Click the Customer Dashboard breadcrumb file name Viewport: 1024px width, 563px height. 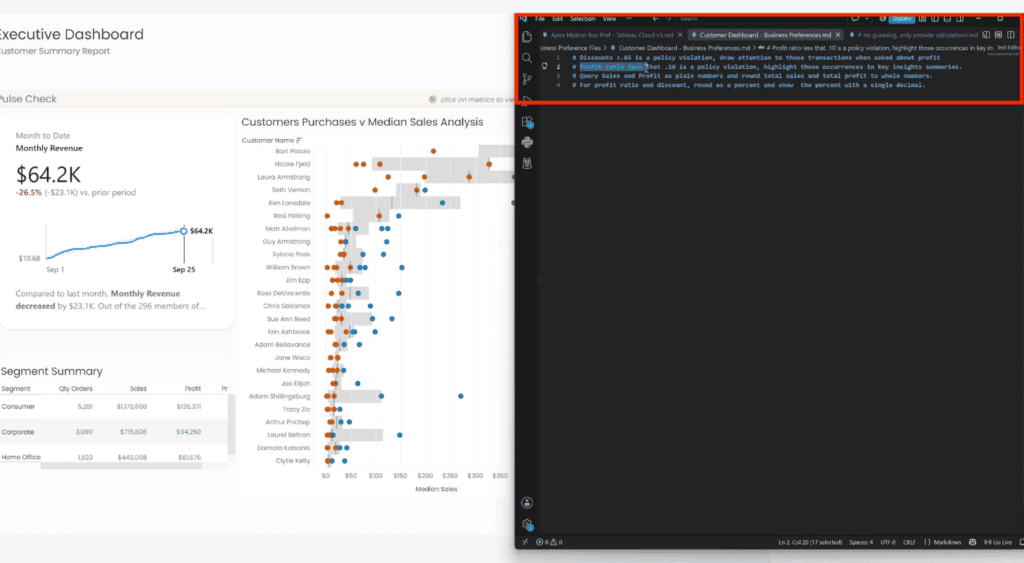[684, 48]
